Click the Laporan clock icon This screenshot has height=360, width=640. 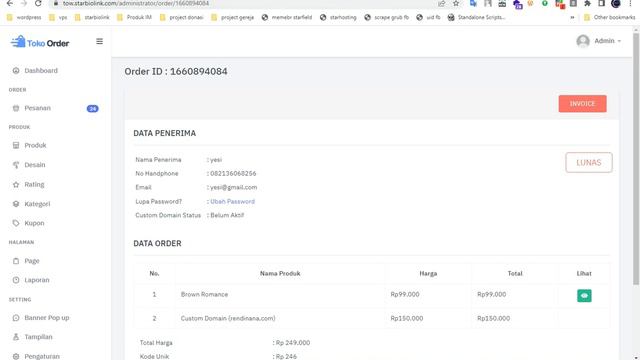[16, 280]
